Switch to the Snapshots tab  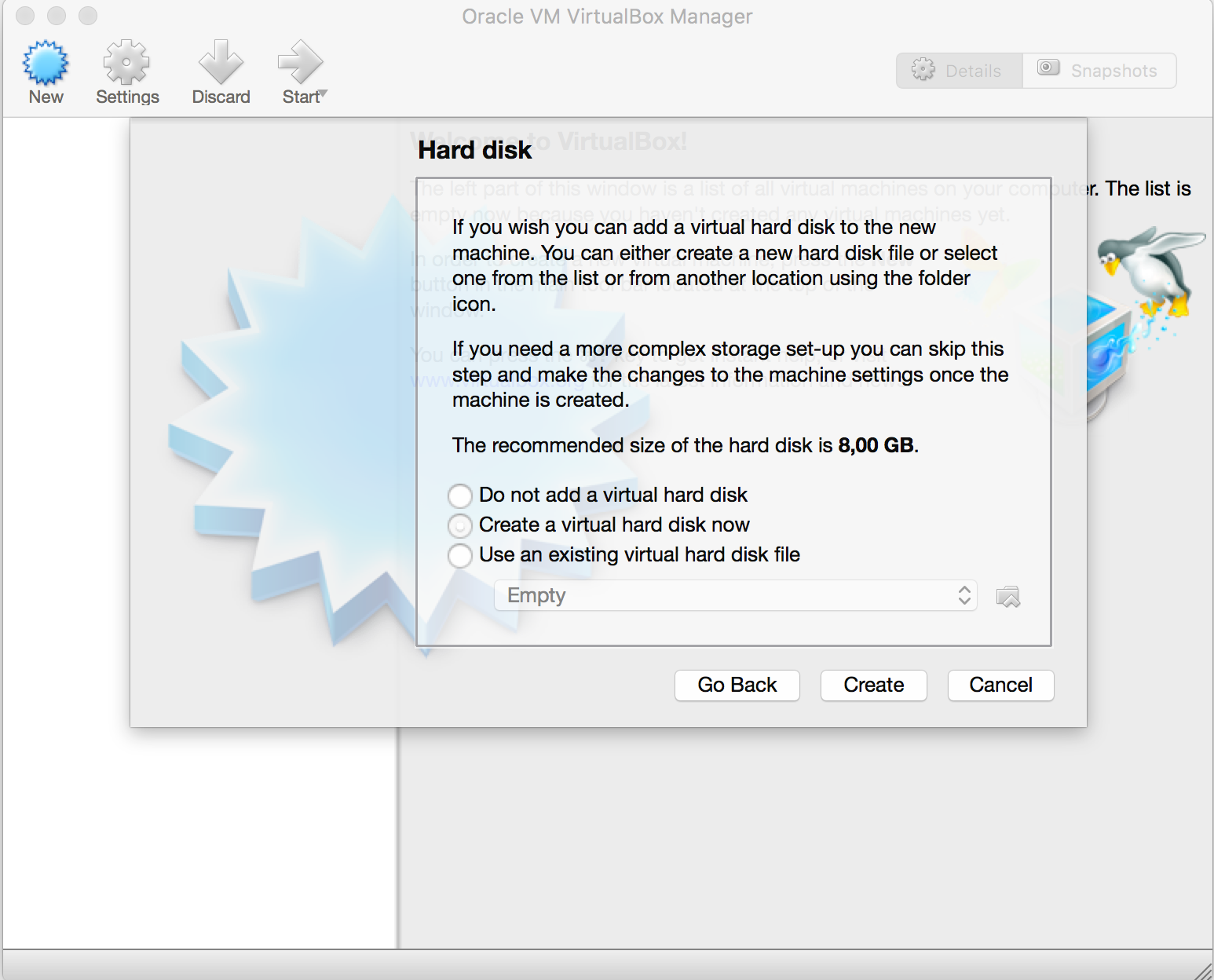pyautogui.click(x=1099, y=71)
